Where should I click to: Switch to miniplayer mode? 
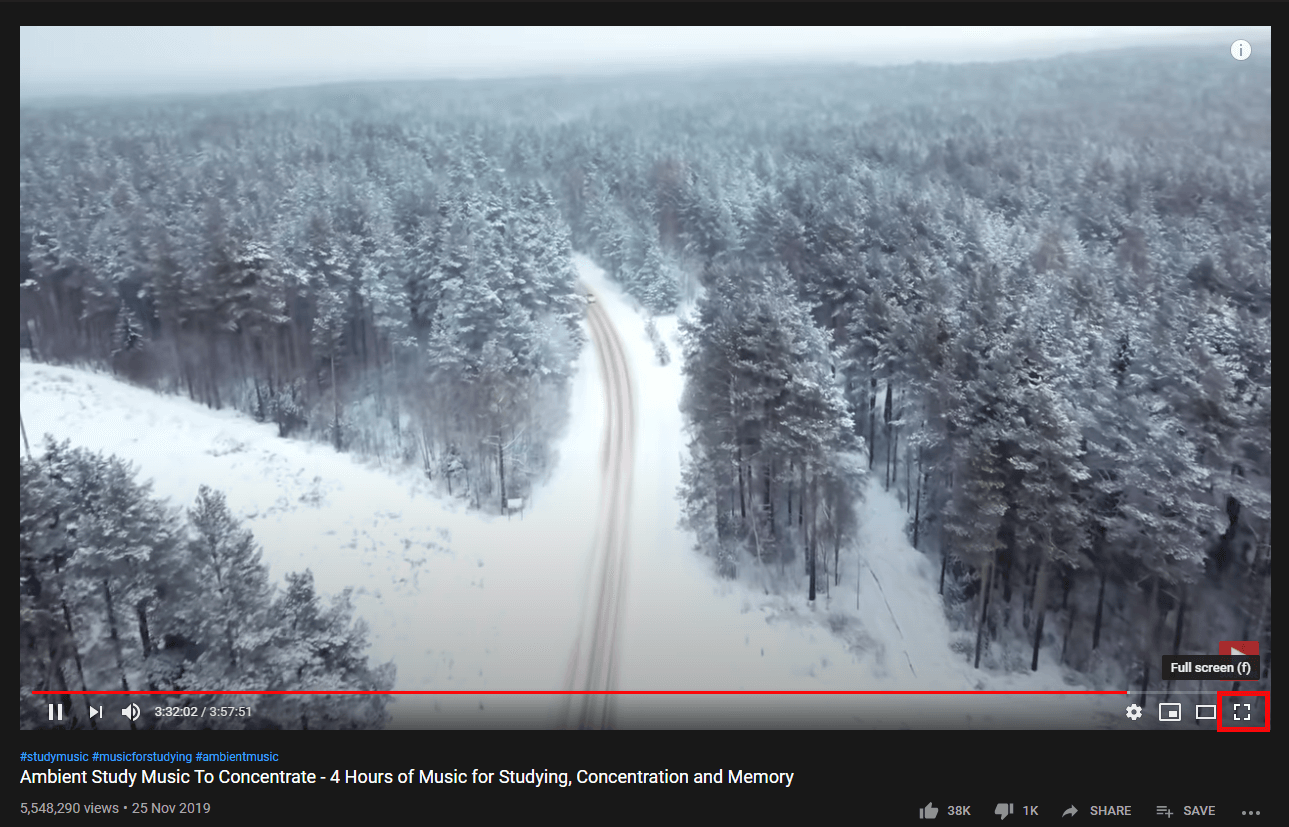1170,712
